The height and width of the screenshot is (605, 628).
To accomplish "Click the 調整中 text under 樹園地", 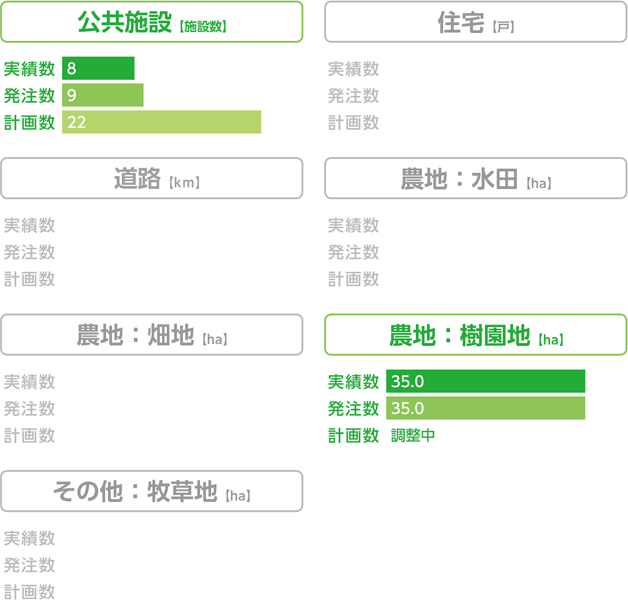I will tap(413, 435).
